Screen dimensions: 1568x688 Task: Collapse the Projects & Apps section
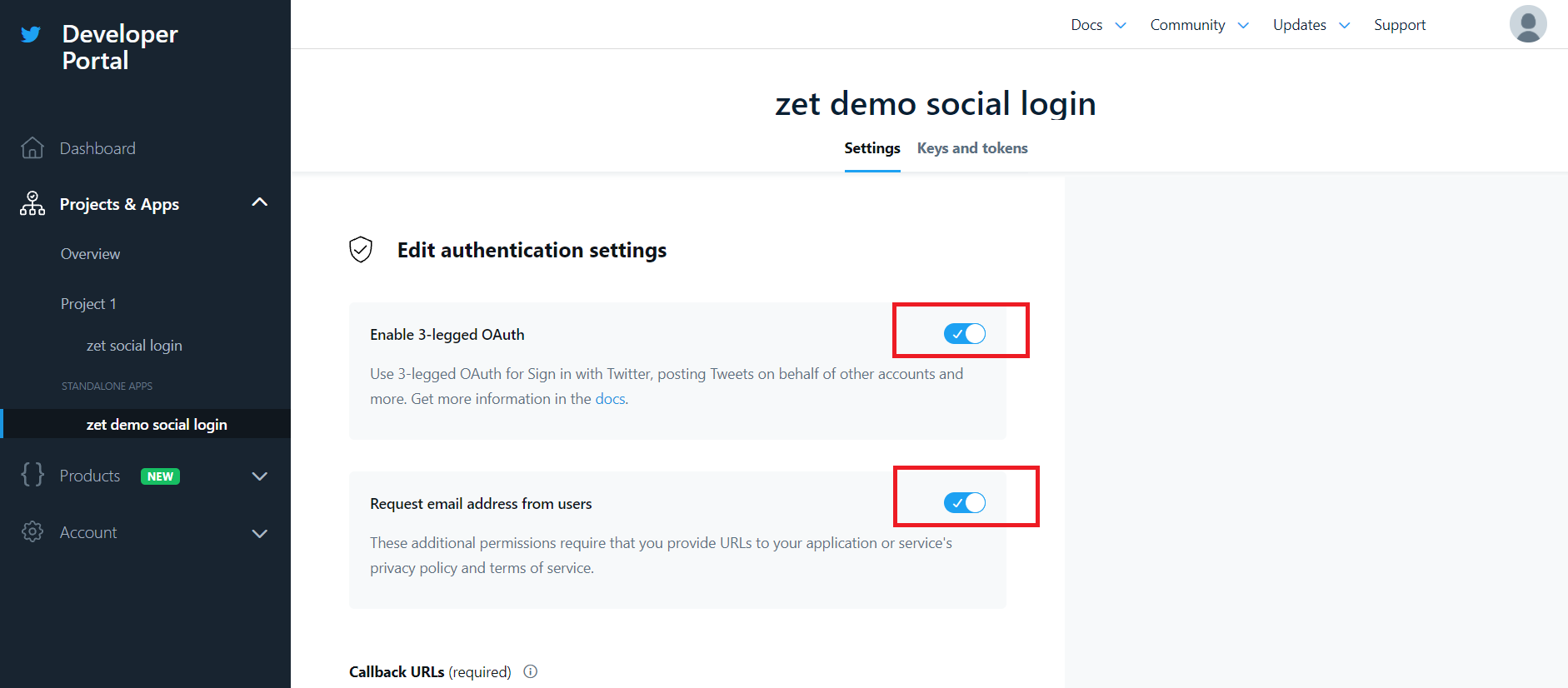click(260, 202)
